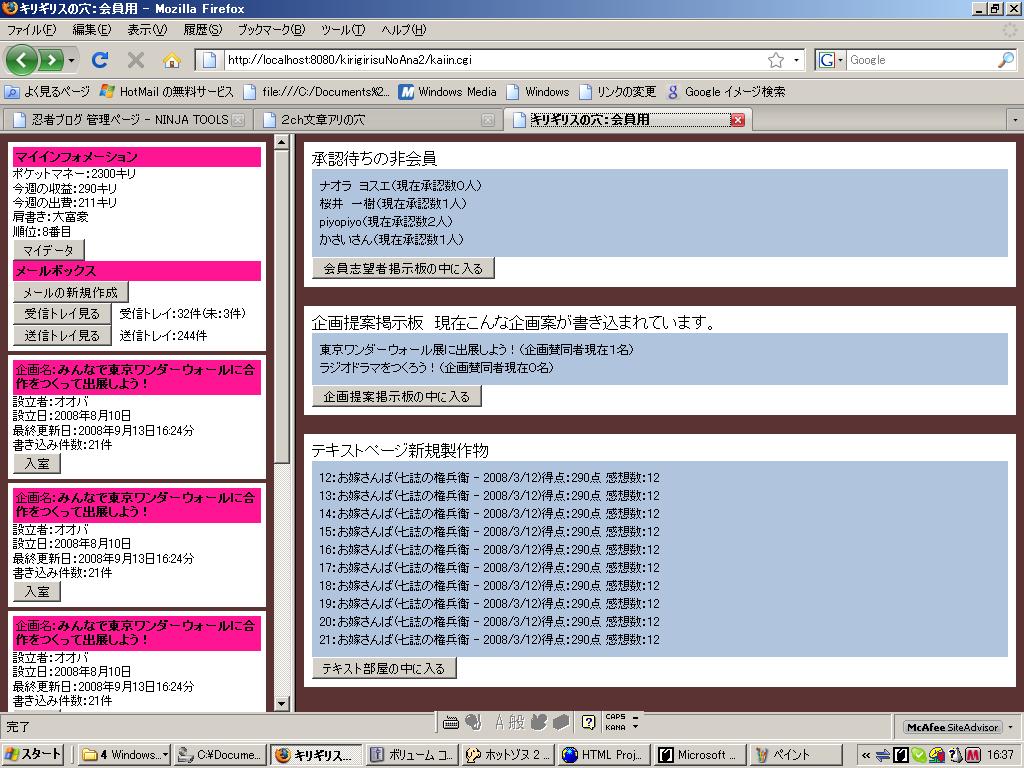Viewport: 1024px width, 768px height.
Task: Open the Google イメージ検索 bookmark
Action: [x=726, y=91]
